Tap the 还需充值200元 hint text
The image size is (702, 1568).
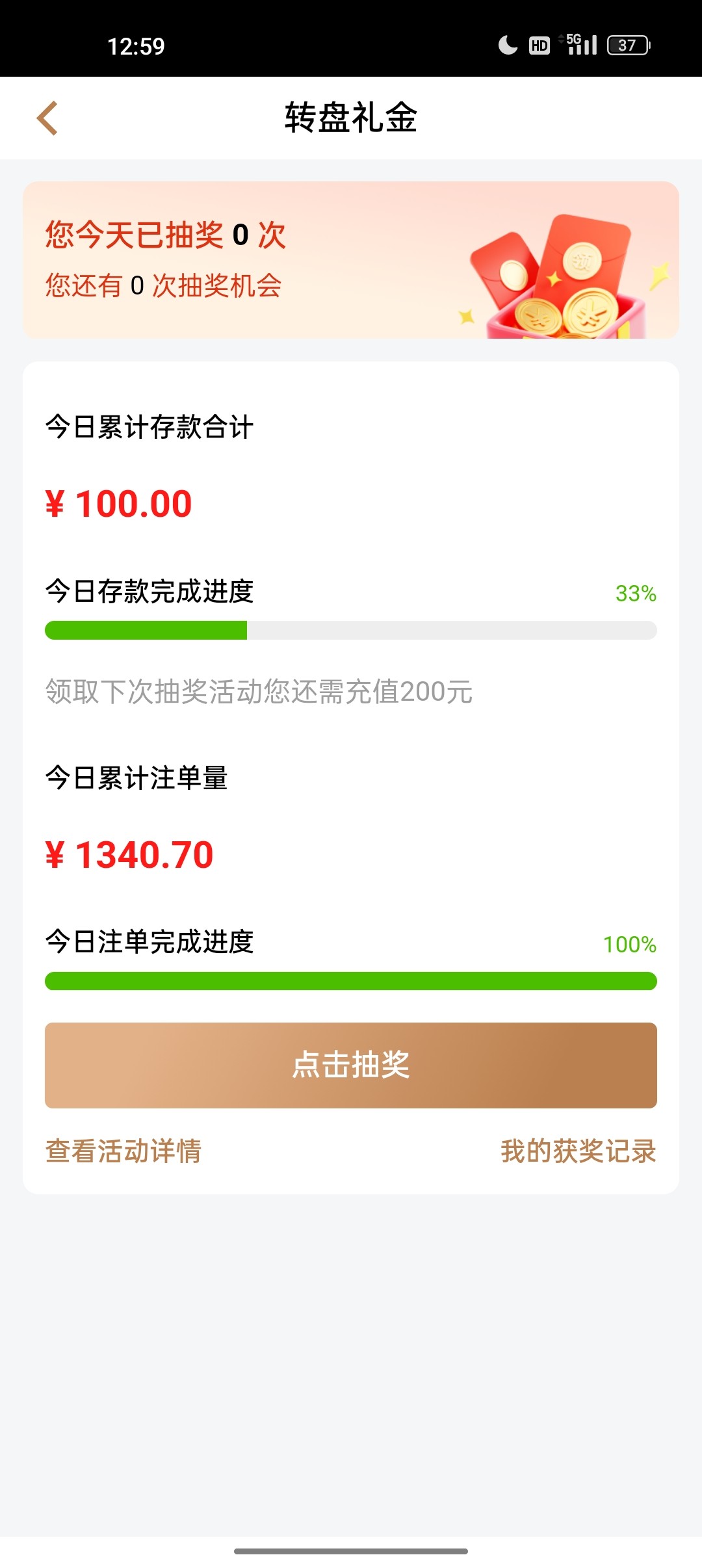(259, 692)
